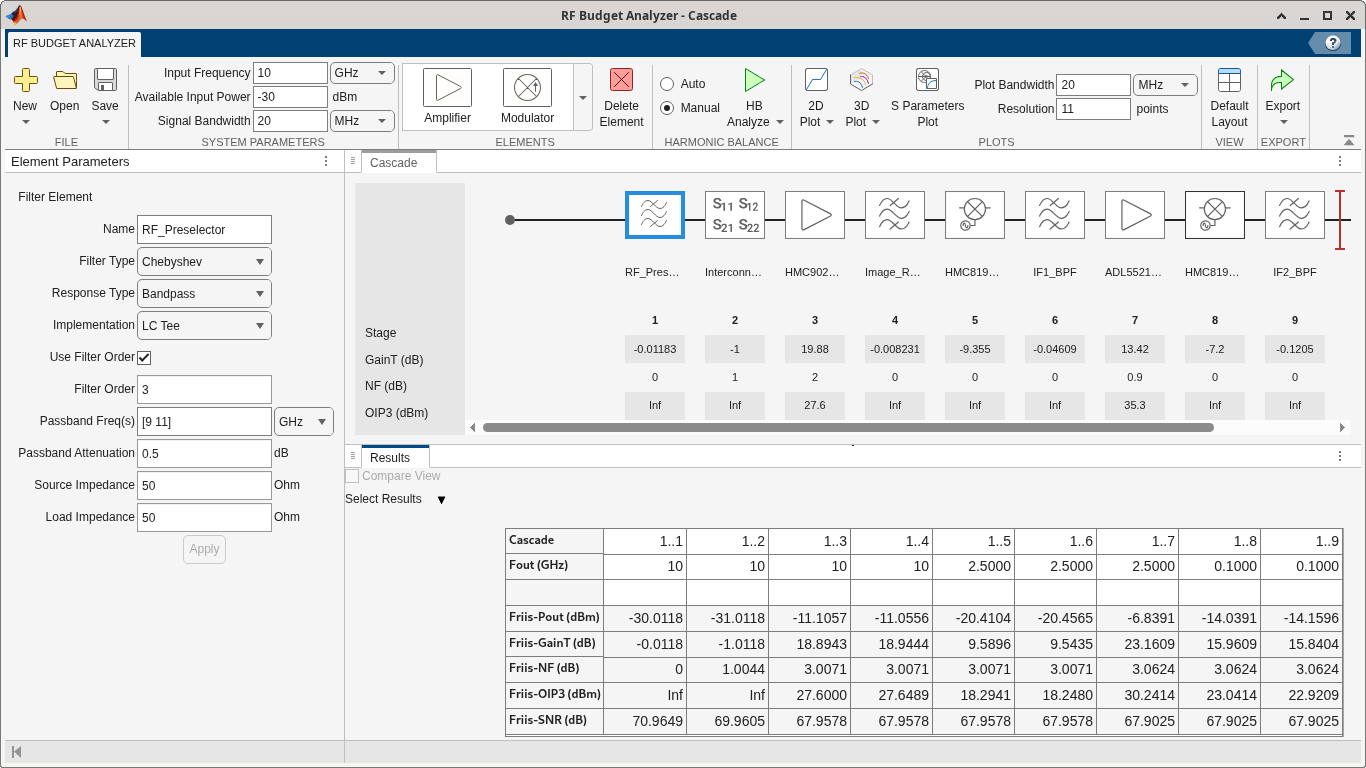Viewport: 1366px width, 768px height.
Task: Expand the Select Results dropdown arrow
Action: pos(441,500)
